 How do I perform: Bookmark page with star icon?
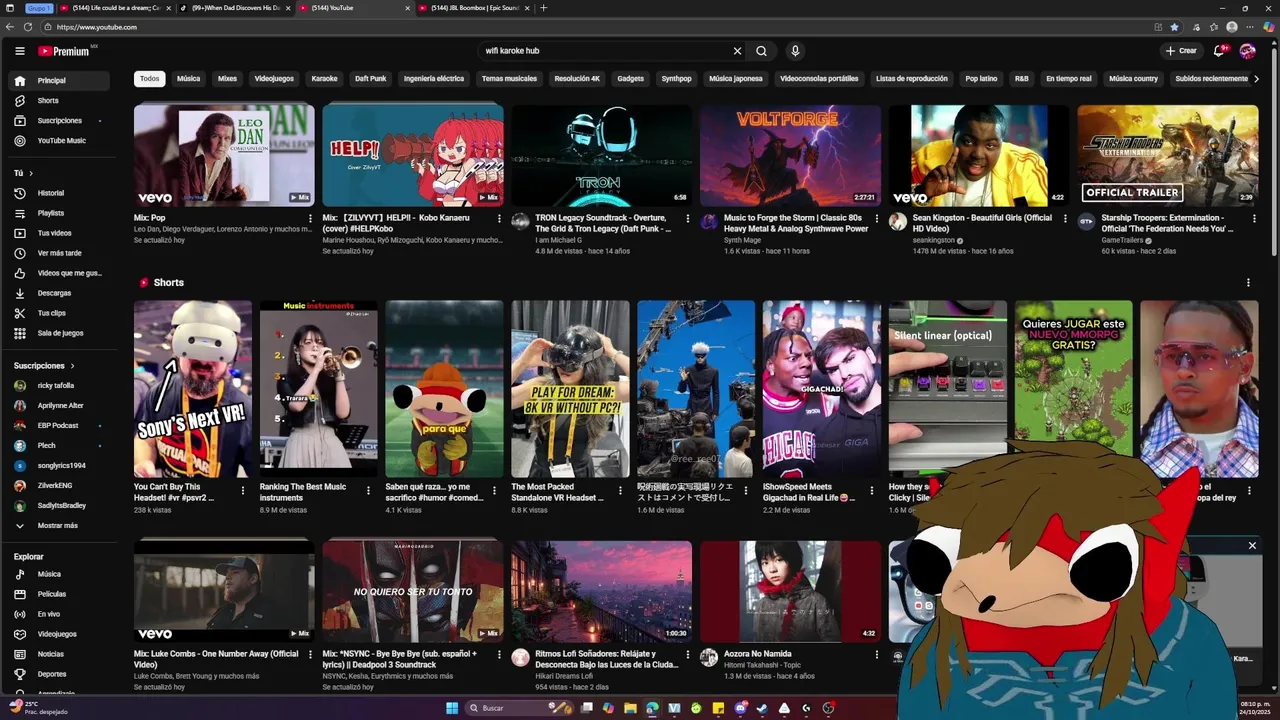point(1174,27)
